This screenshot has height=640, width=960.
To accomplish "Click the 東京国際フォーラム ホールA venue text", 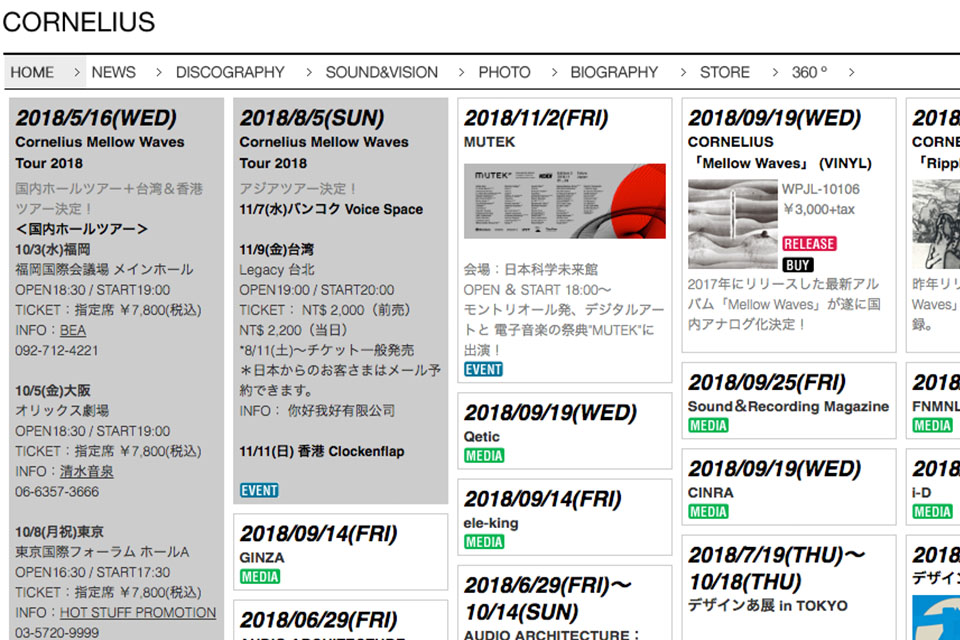I will pyautogui.click(x=102, y=552).
